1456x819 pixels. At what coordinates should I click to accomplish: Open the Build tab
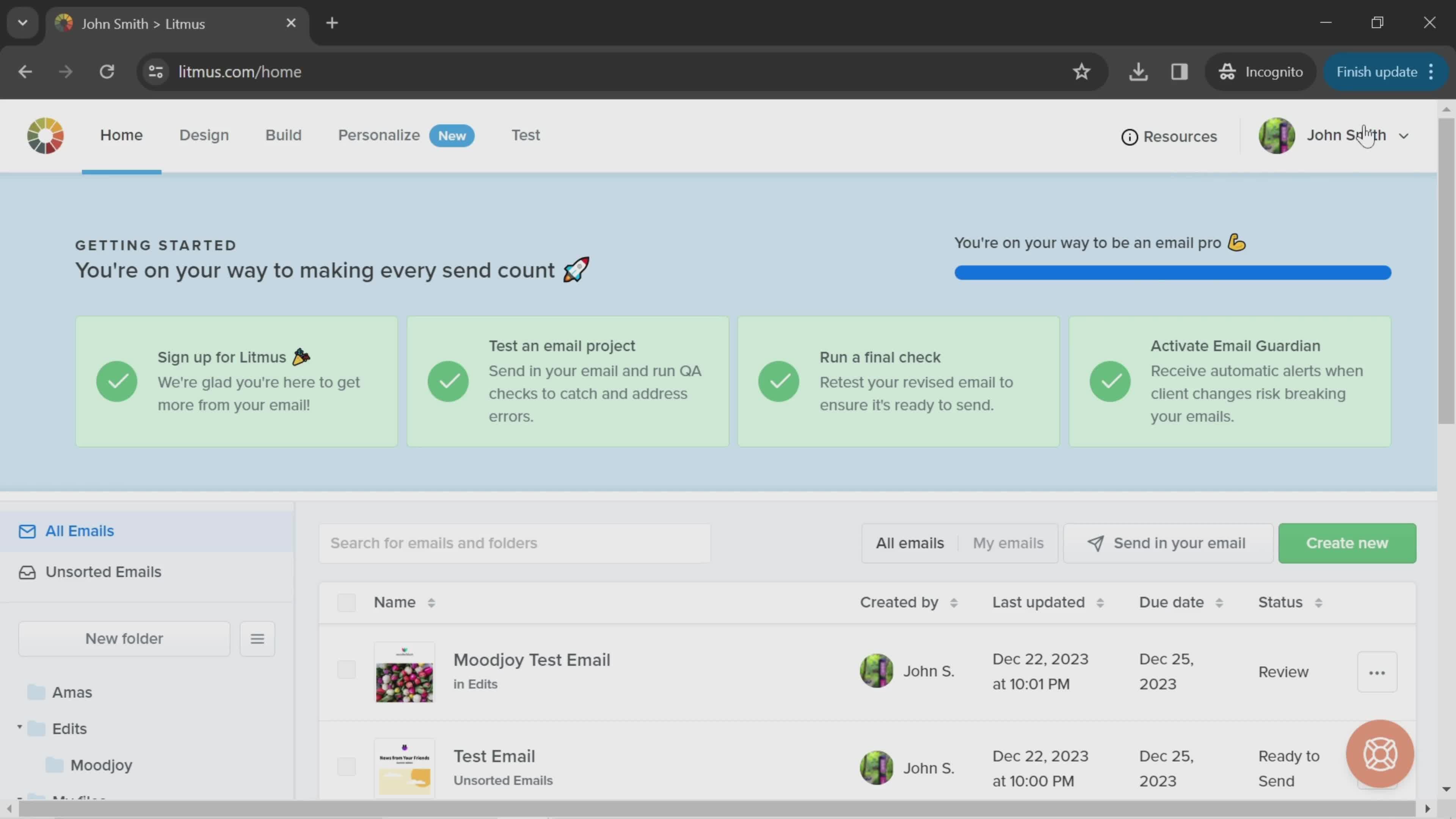pos(283,135)
